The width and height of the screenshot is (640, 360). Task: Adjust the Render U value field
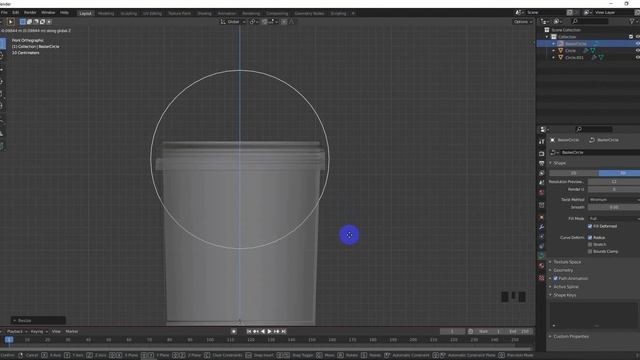point(614,189)
